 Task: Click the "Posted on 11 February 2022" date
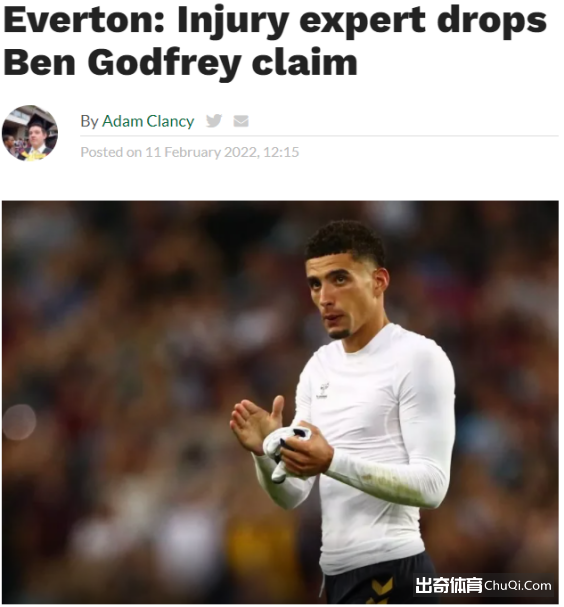170,152
